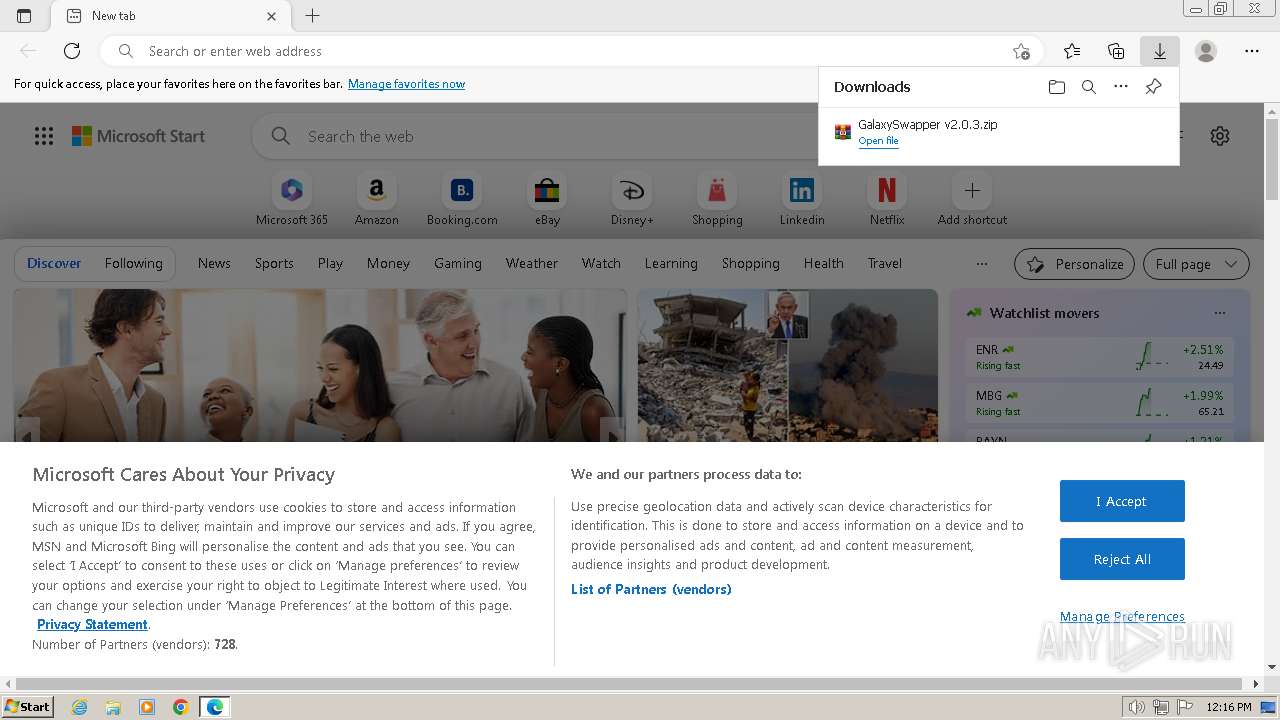Open Chrome from taskbar
Viewport: 1280px width, 720px height.
click(x=181, y=707)
